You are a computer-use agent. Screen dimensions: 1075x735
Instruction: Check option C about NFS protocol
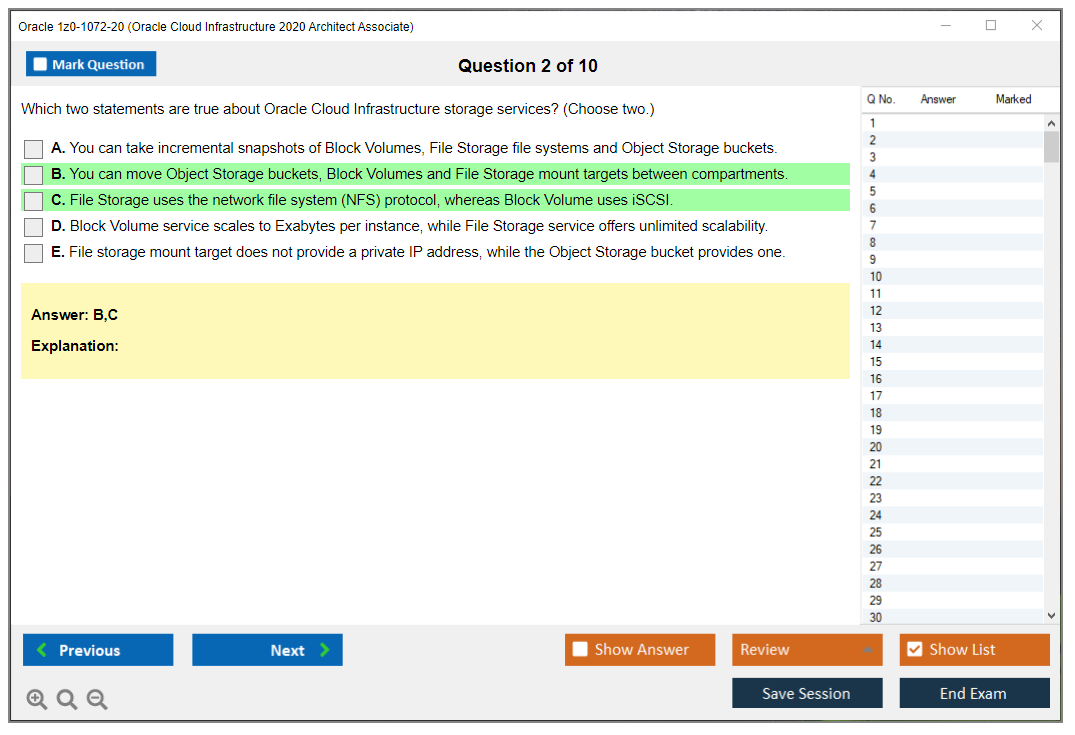33,201
